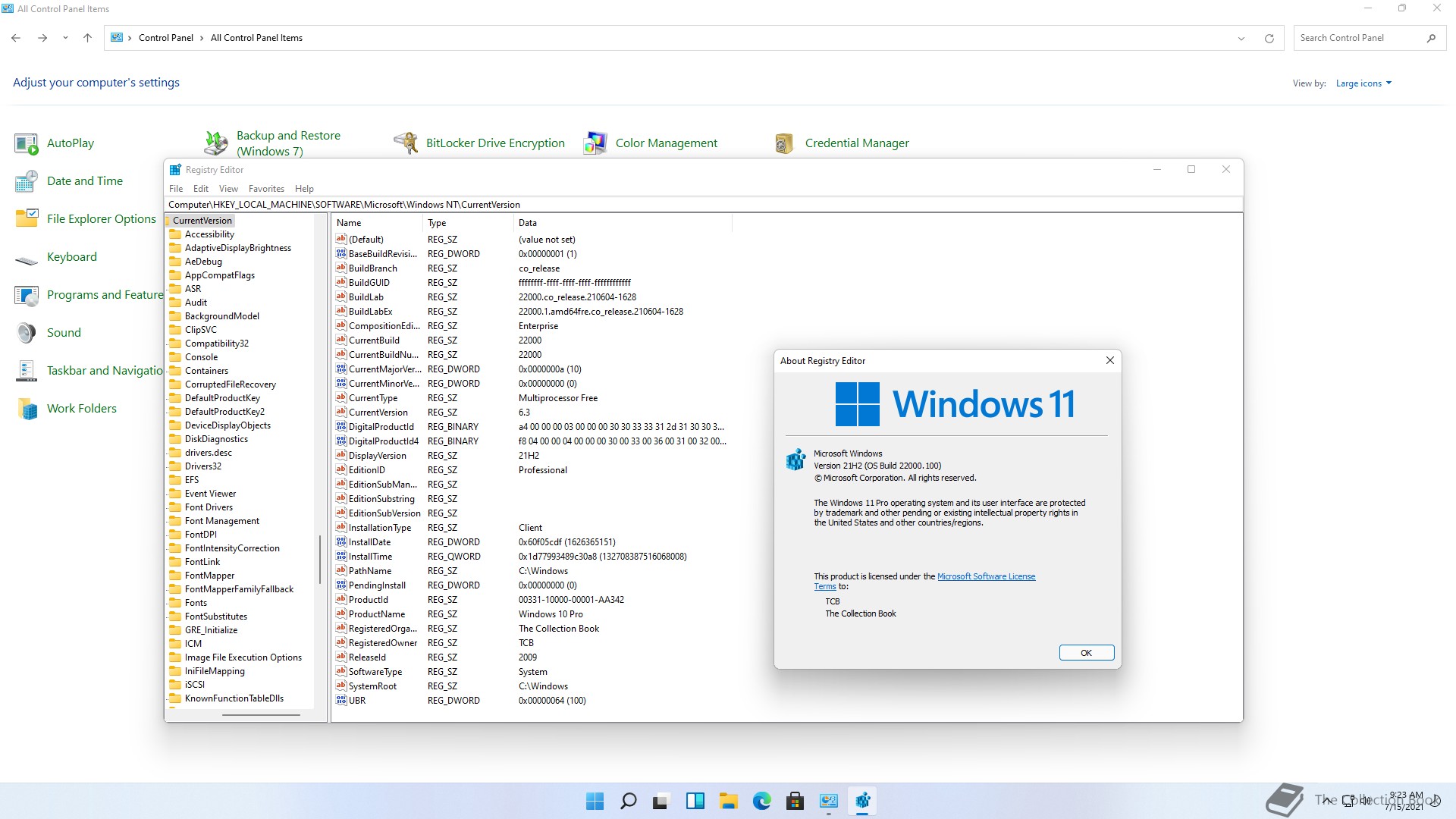1456x819 pixels.
Task: Sort values by Type column header
Action: point(468,223)
